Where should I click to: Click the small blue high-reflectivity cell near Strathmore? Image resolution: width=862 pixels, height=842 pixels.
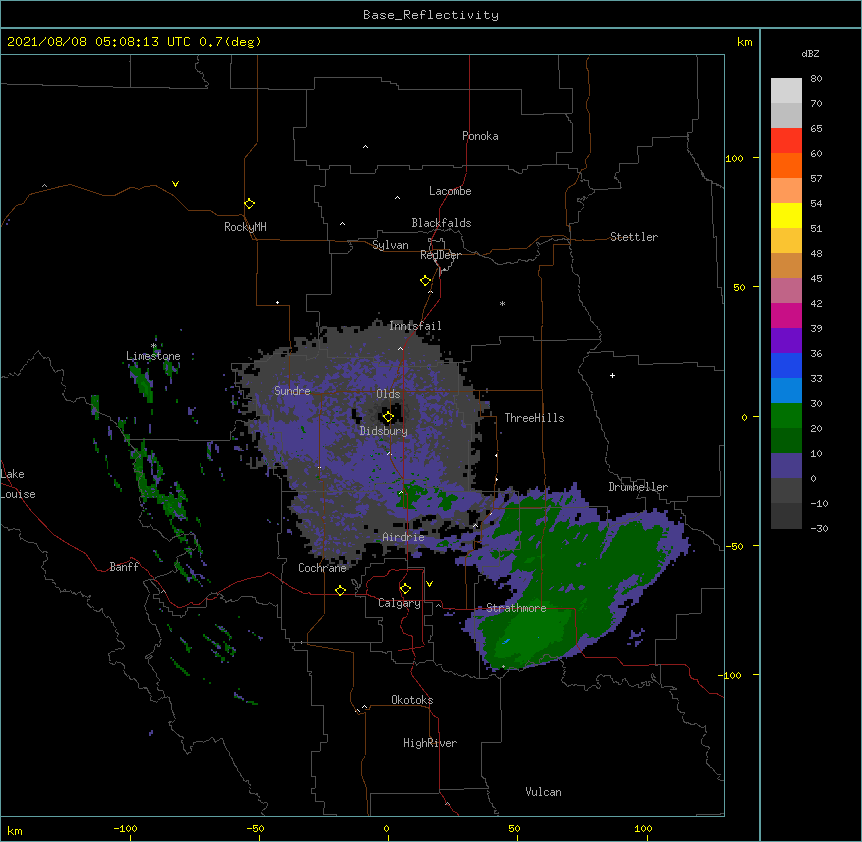pyautogui.click(x=506, y=641)
